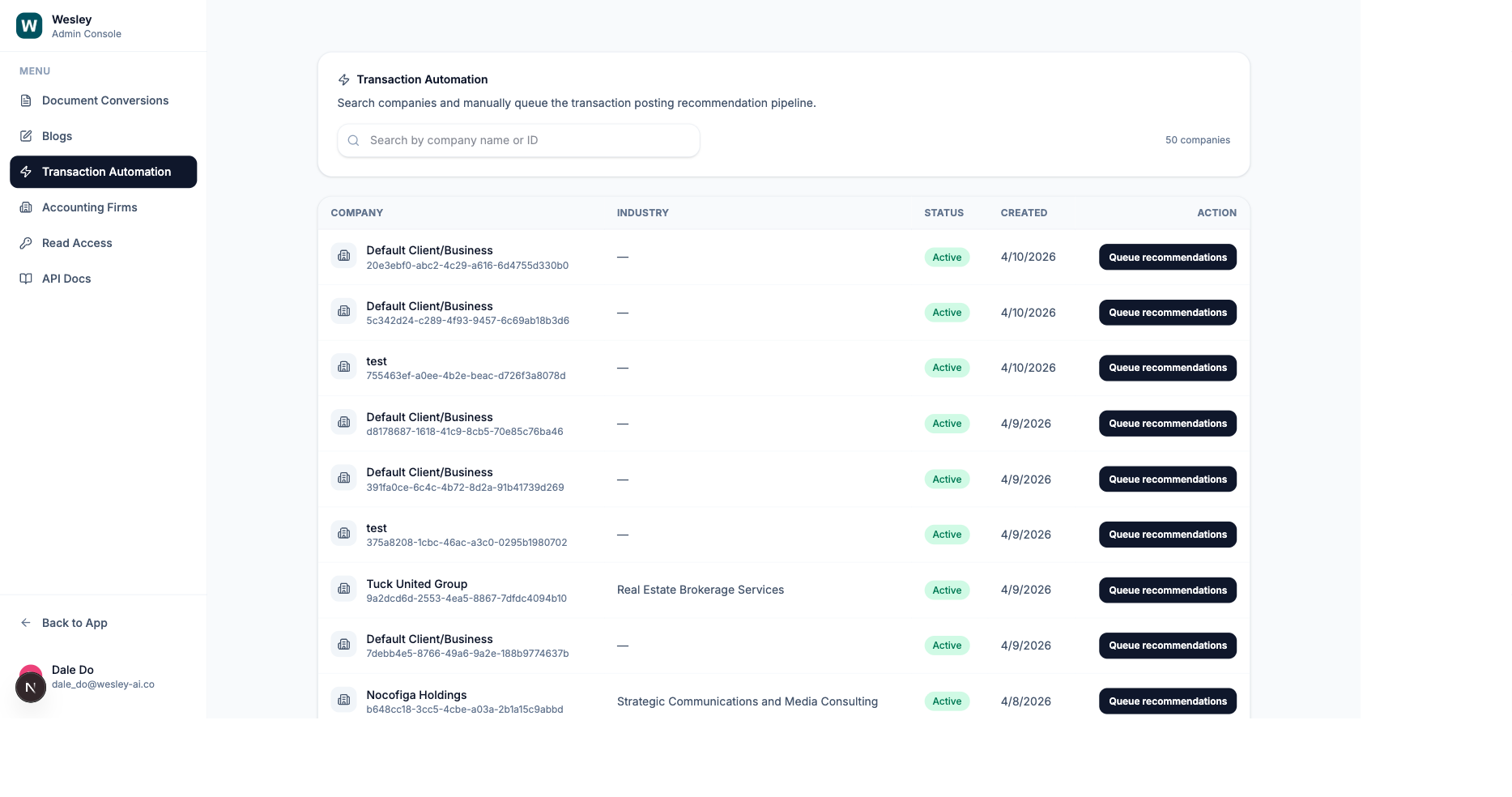Screen dimensions: 1512x797
Task: Open the Document Conversions menu entry
Action: click(x=105, y=100)
